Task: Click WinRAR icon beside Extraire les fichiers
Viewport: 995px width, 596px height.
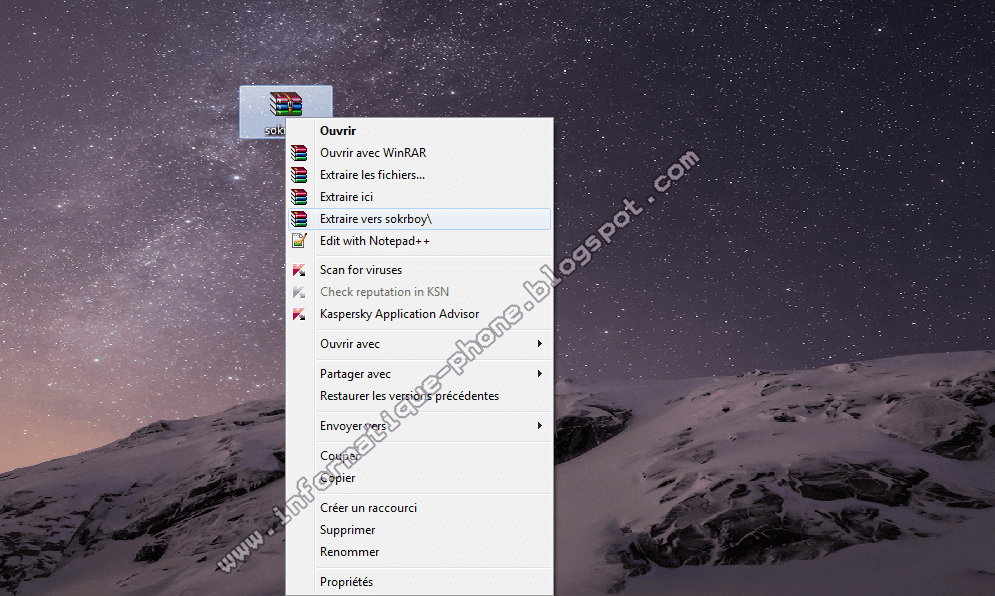Action: (x=299, y=175)
